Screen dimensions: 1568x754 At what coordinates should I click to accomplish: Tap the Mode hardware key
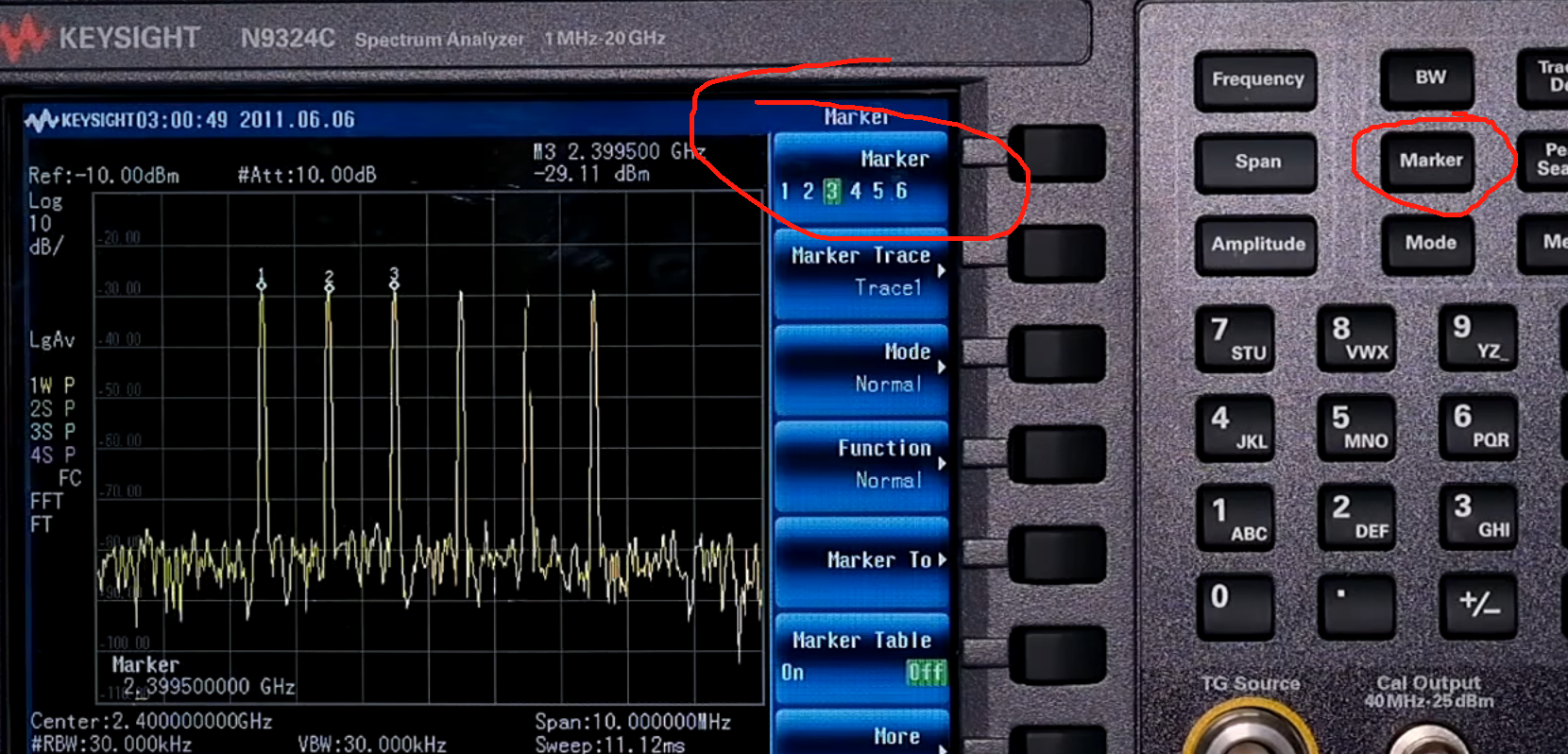pos(1429,243)
